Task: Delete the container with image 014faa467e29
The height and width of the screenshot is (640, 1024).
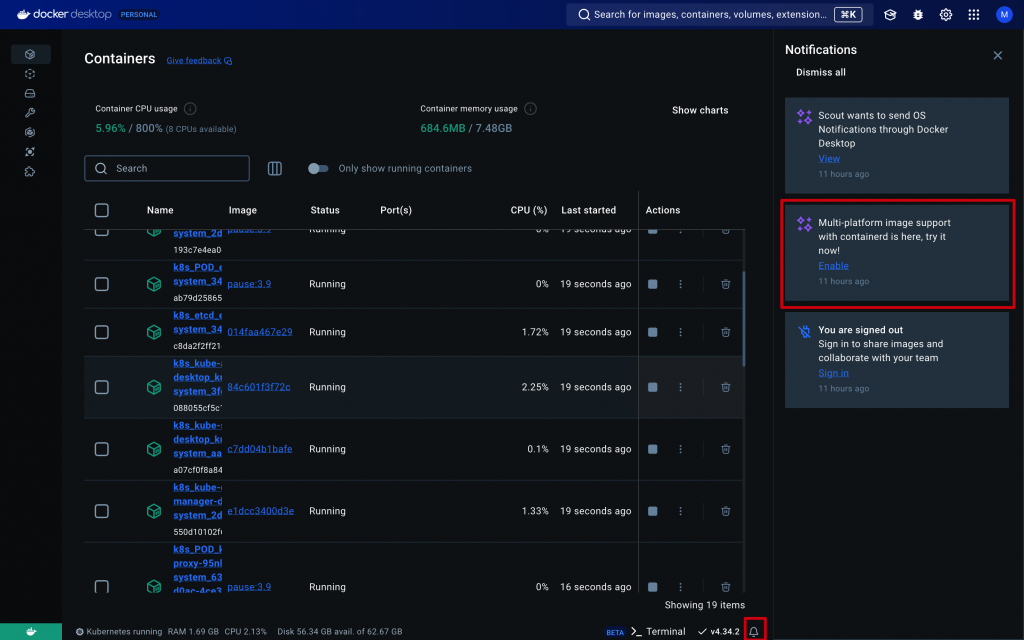Action: click(726, 332)
